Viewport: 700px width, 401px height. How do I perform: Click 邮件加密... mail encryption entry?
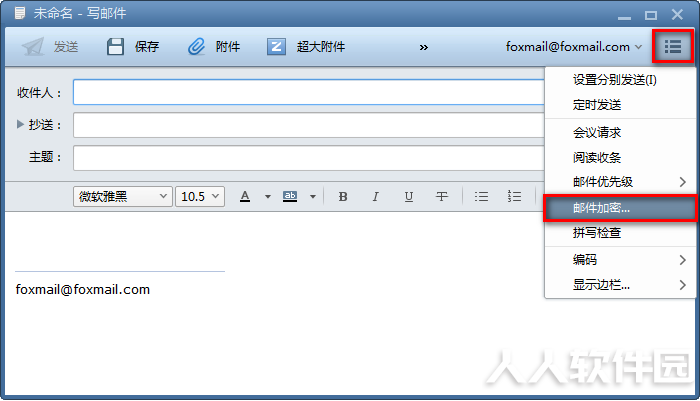pyautogui.click(x=620, y=208)
